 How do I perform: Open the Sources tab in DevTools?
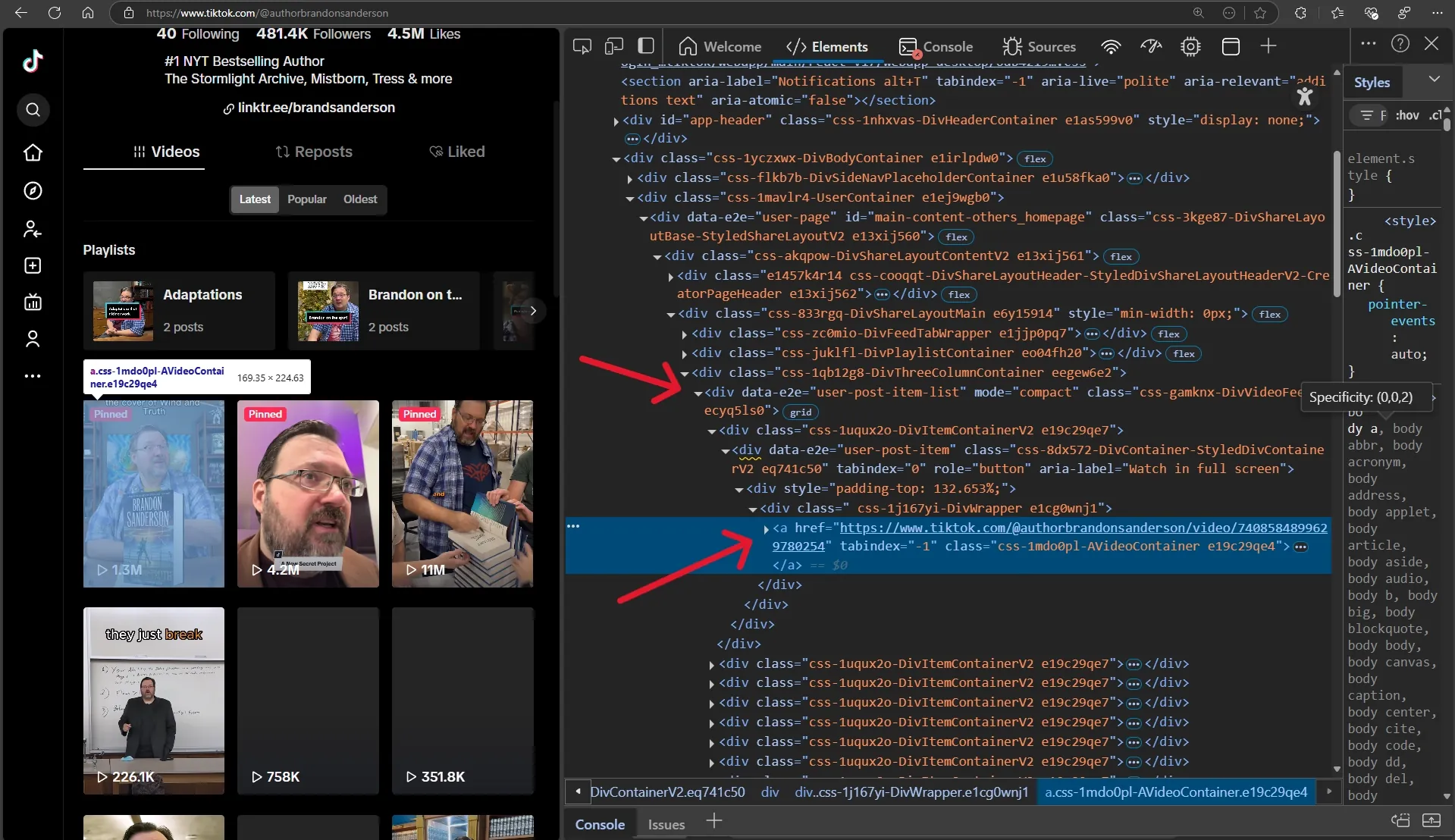[1039, 47]
